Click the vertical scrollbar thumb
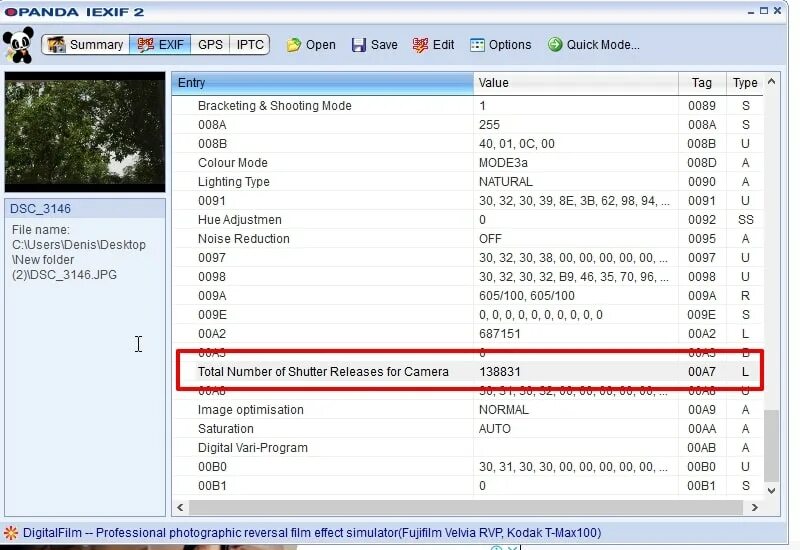This screenshot has height=550, width=800. [771, 445]
